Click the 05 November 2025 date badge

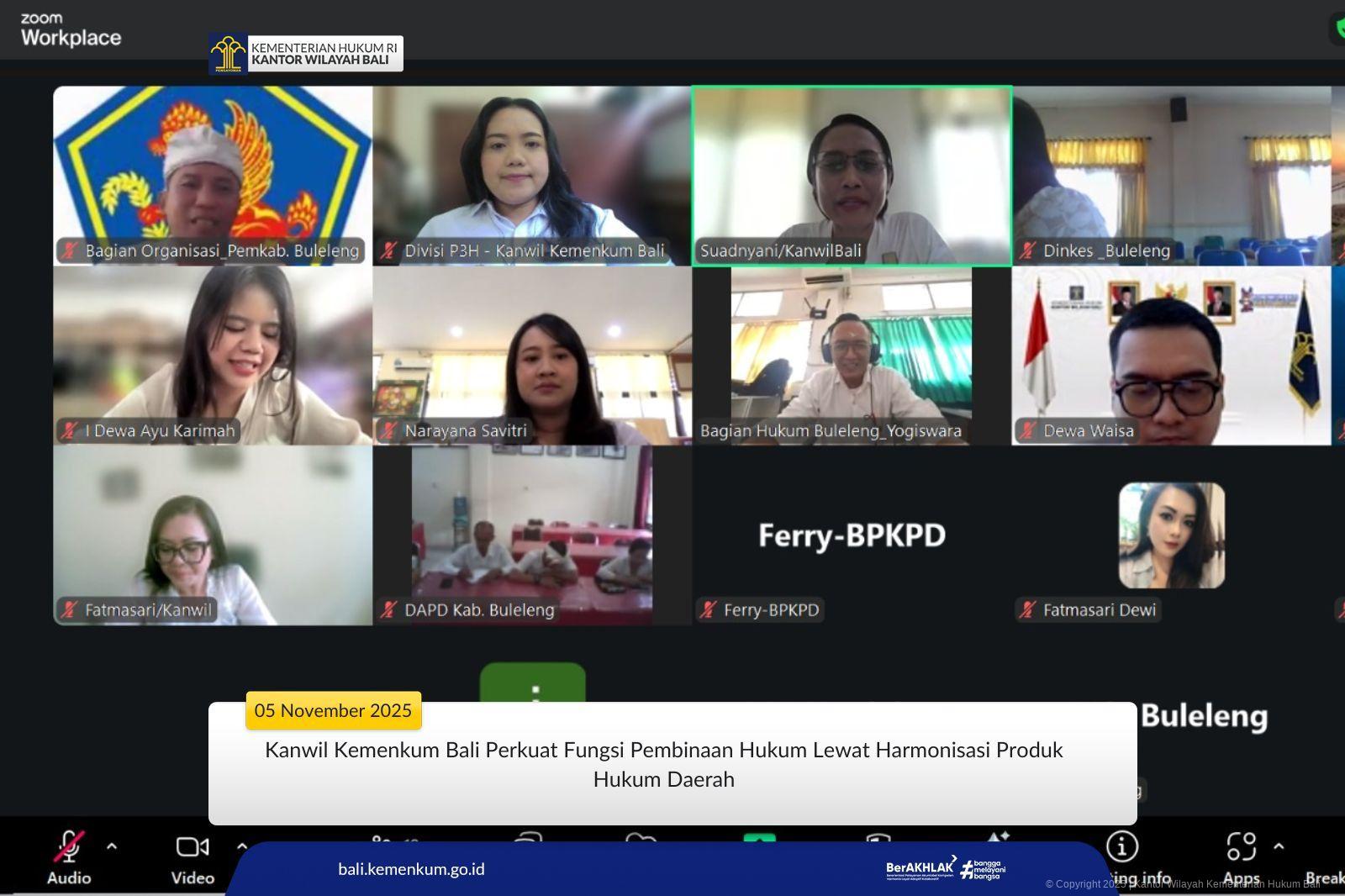(x=333, y=710)
